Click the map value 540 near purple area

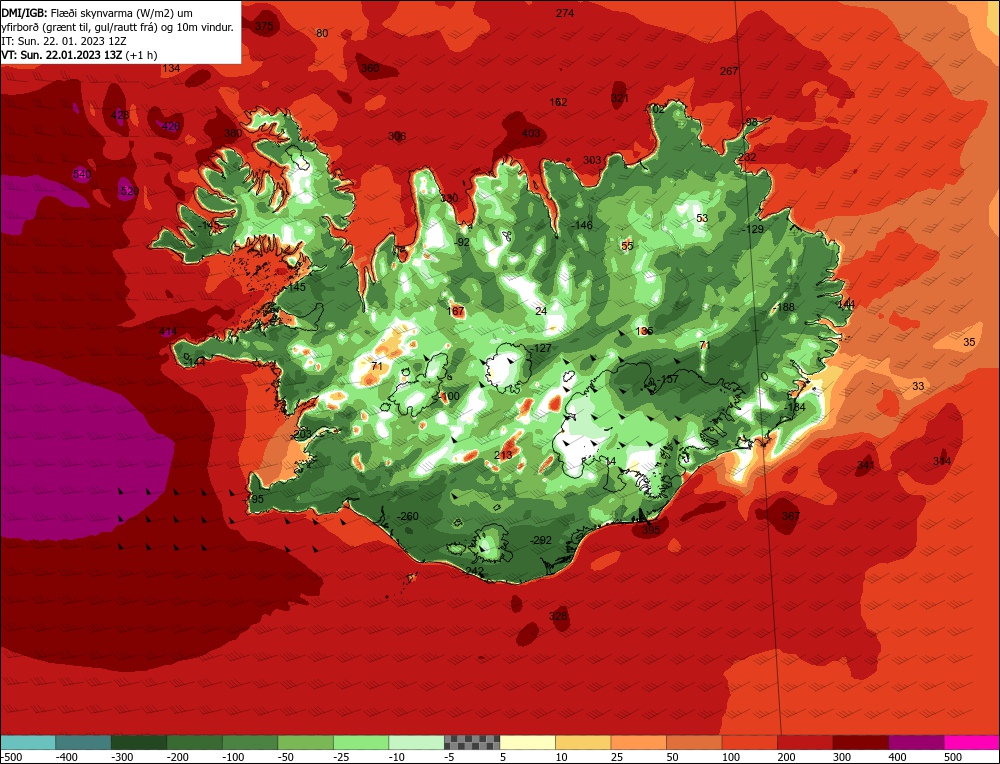click(82, 174)
